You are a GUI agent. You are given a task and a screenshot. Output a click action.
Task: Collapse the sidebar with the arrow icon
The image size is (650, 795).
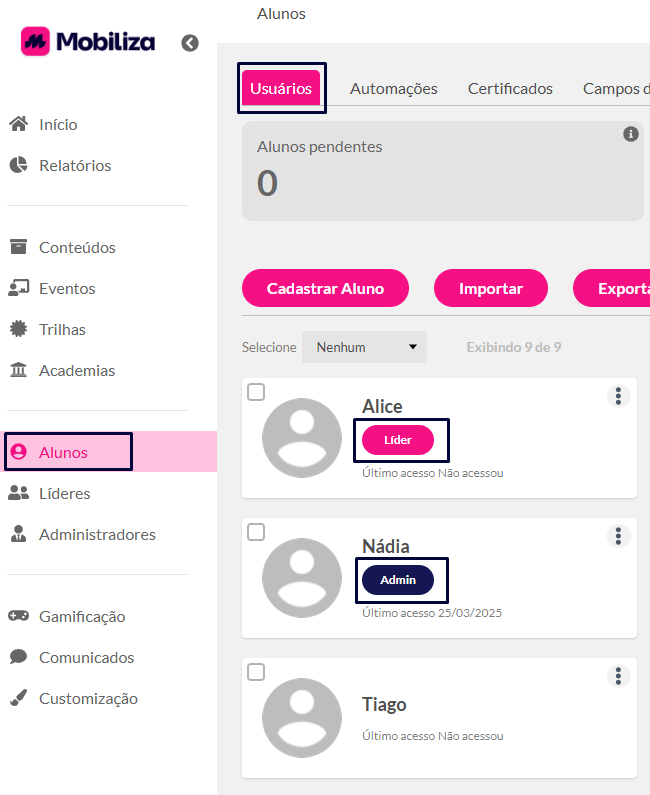(x=190, y=43)
